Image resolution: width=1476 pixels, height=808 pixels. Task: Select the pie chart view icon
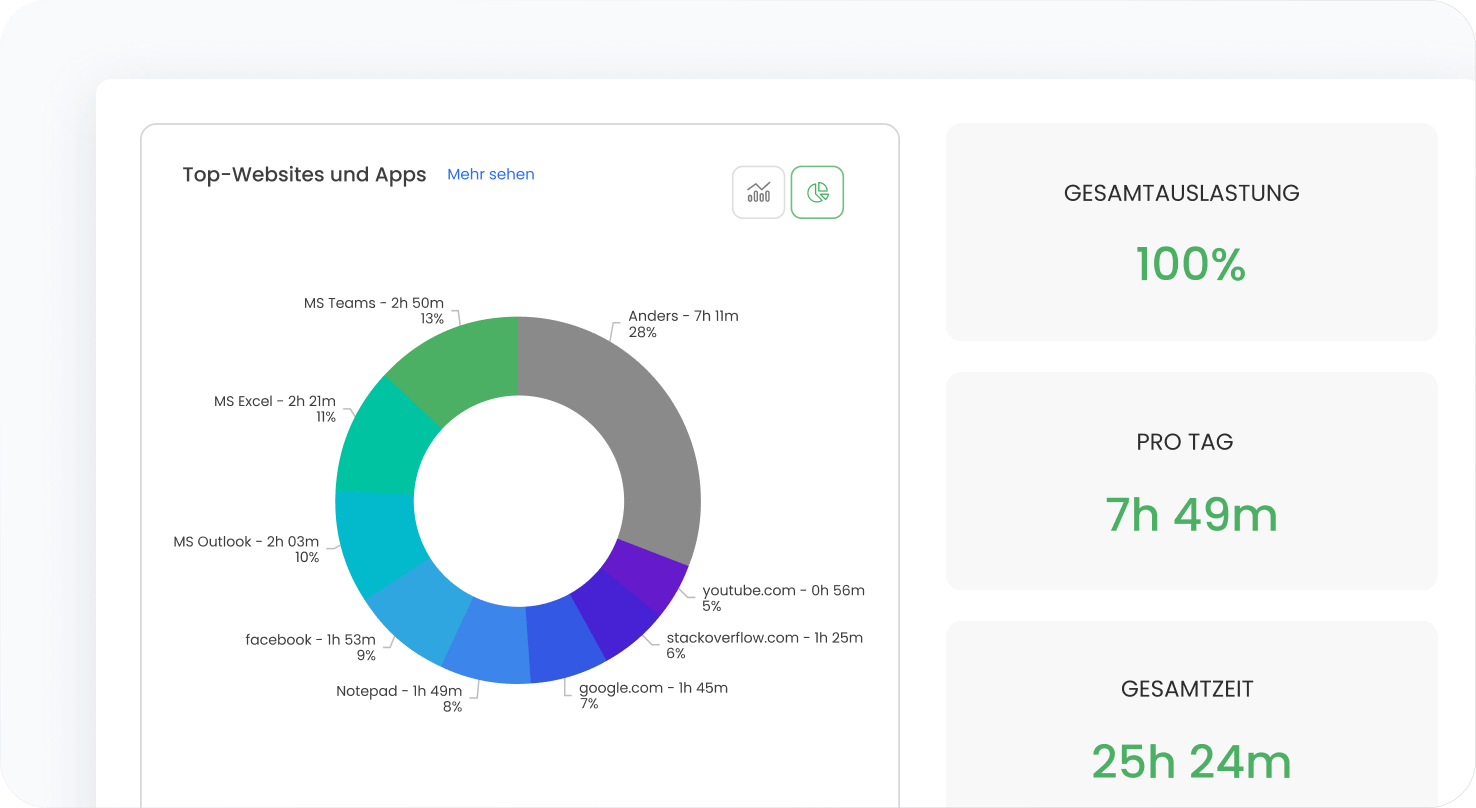point(817,192)
